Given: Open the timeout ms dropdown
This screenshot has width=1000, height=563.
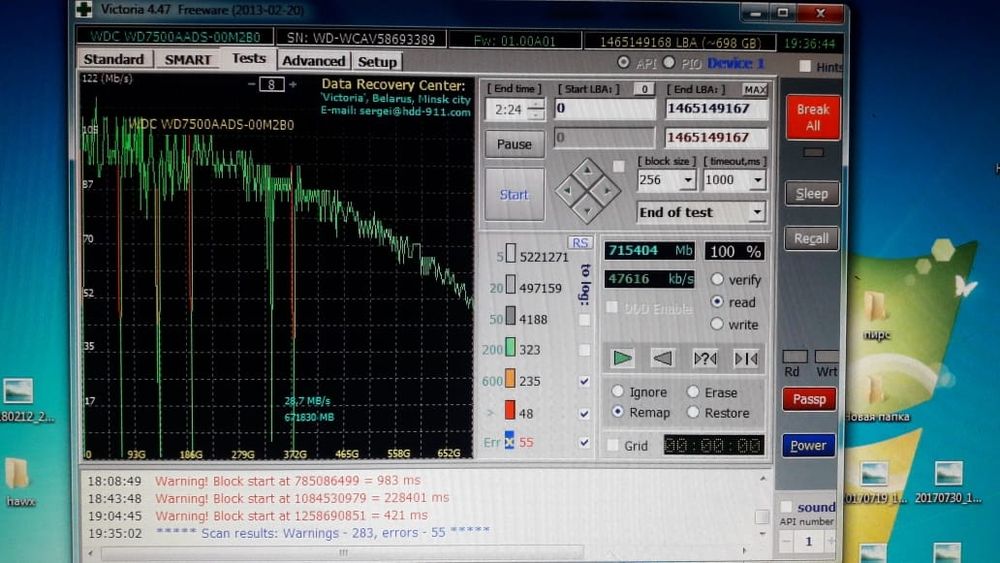Looking at the screenshot, I should [757, 180].
